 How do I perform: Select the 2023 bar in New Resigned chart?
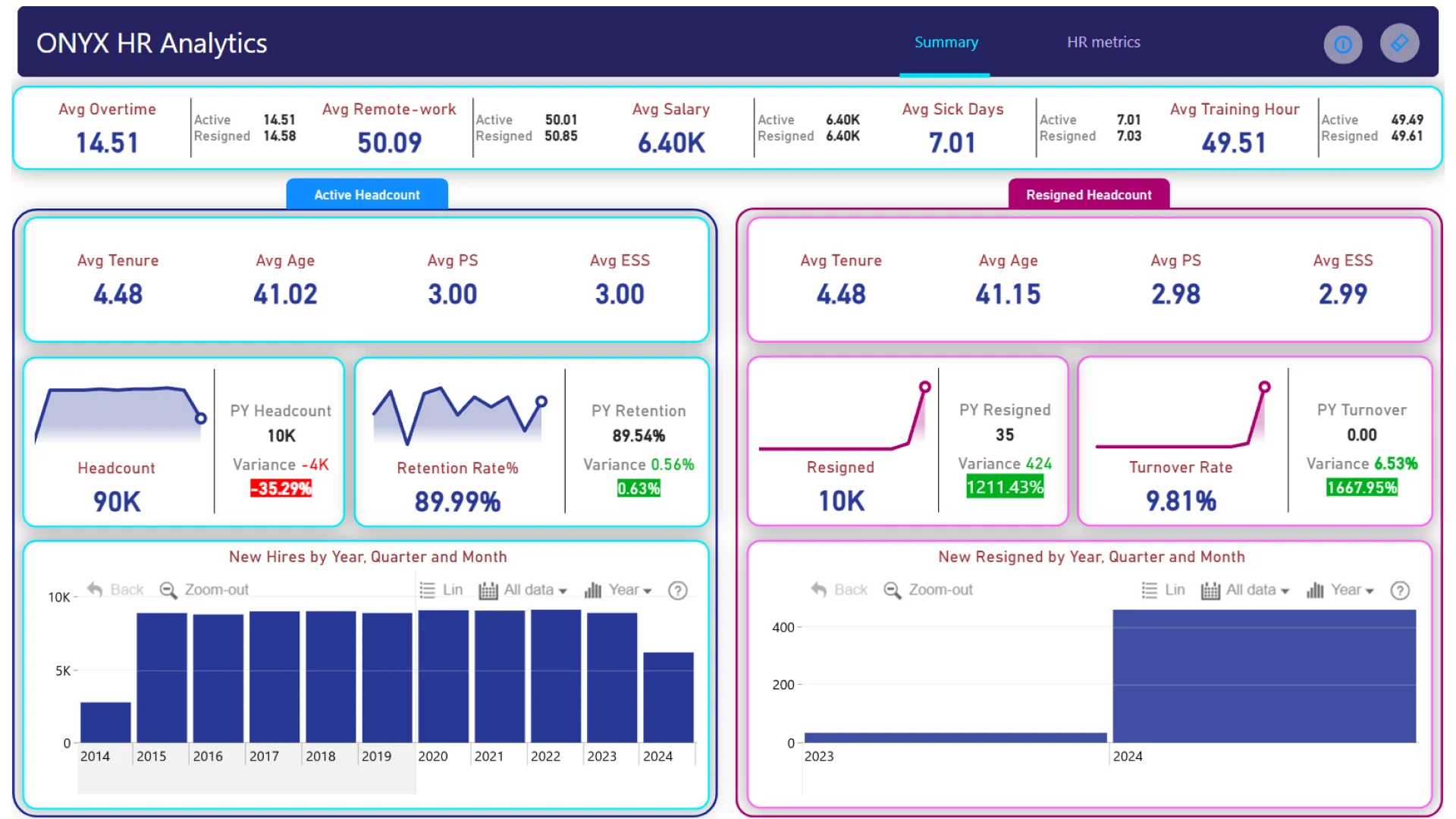(955, 737)
